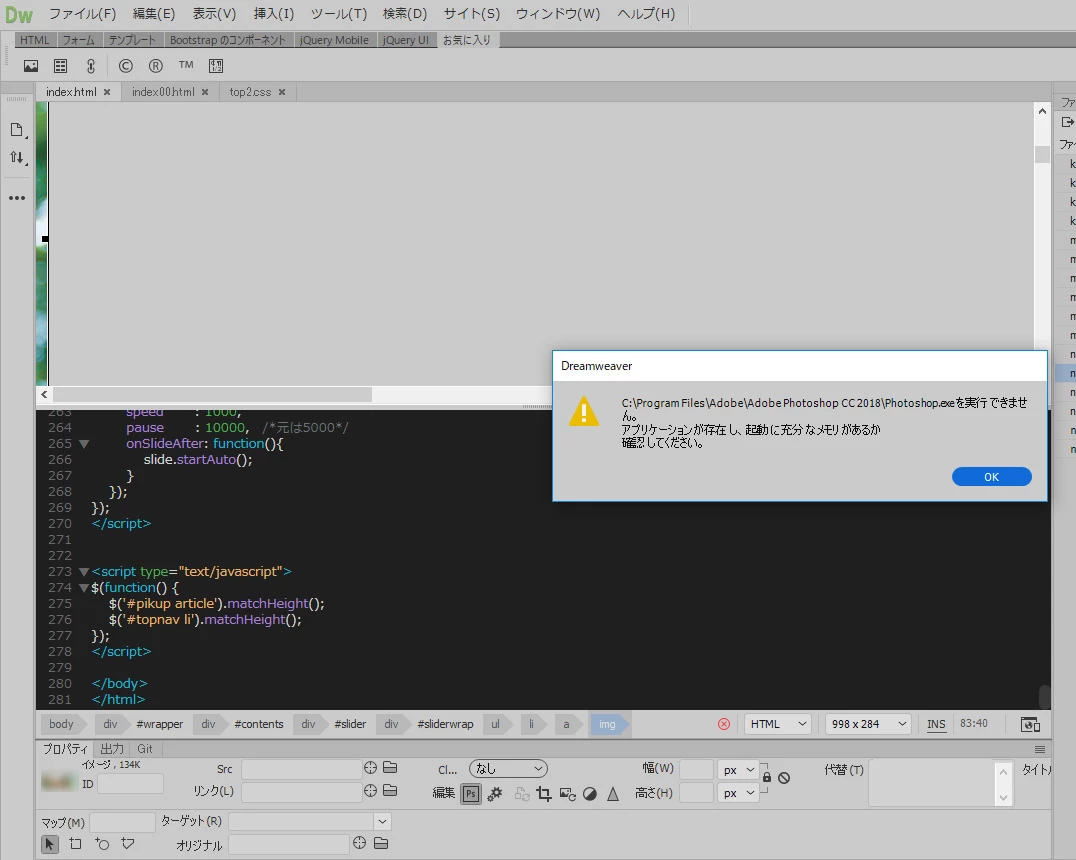1076x860 pixels.
Task: Insert a table from the toolbar
Action: [60, 66]
